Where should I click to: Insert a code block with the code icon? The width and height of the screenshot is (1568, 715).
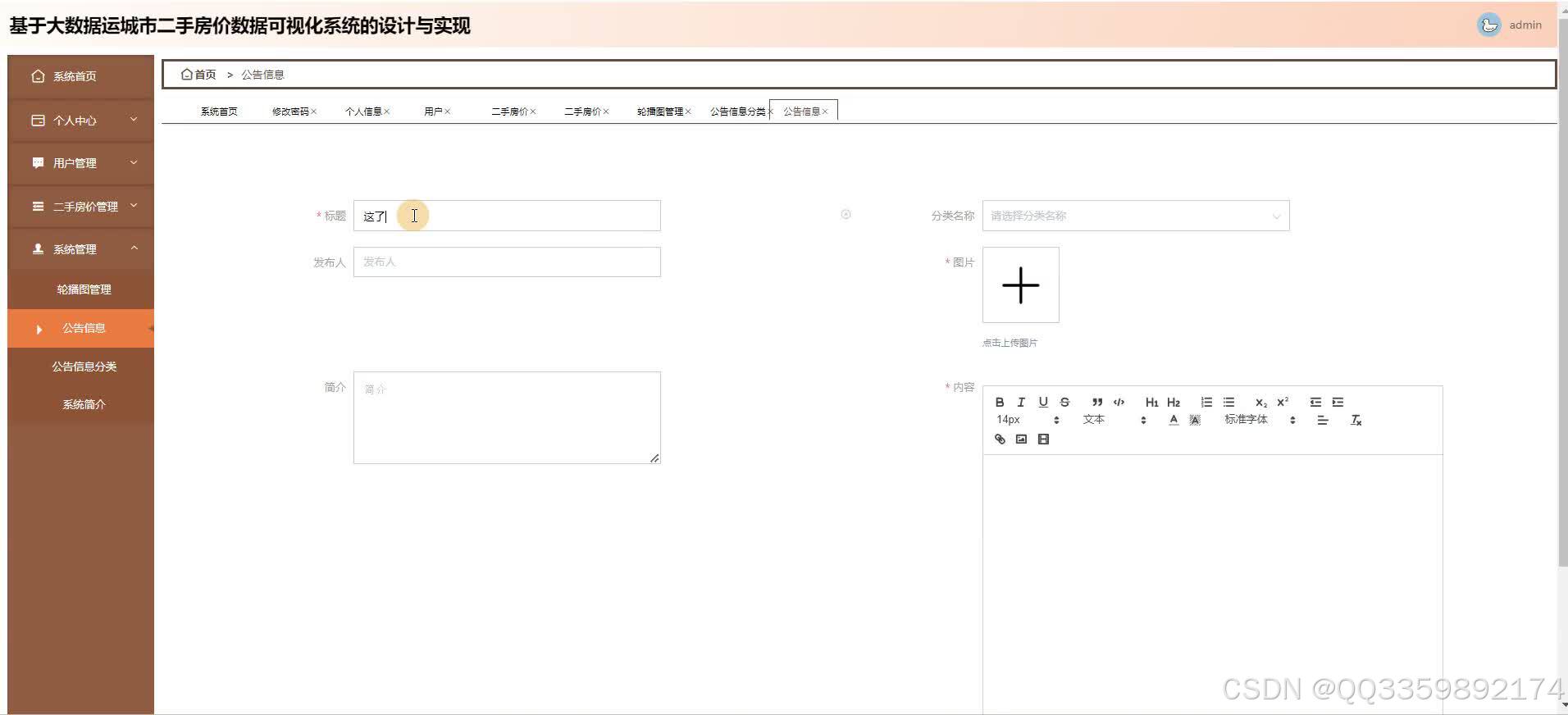[1119, 402]
